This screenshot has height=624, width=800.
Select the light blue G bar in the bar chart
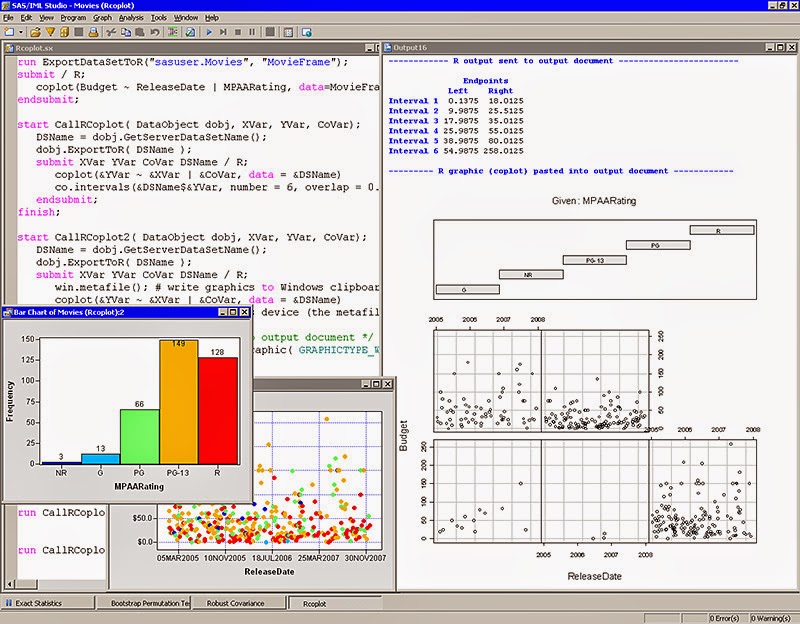(101, 459)
